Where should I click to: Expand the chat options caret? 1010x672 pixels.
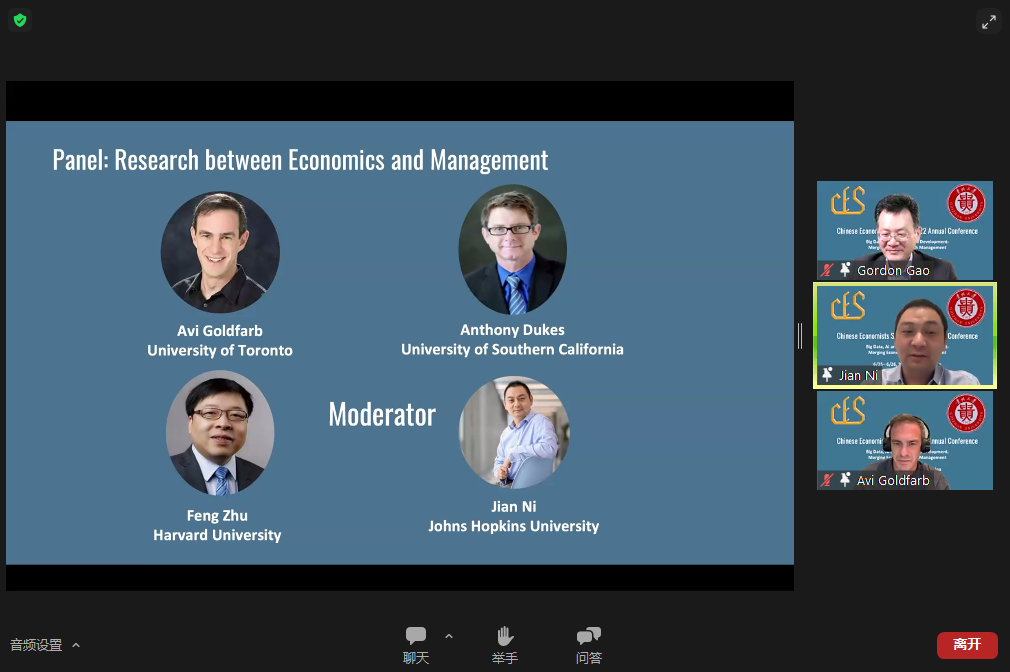(449, 636)
